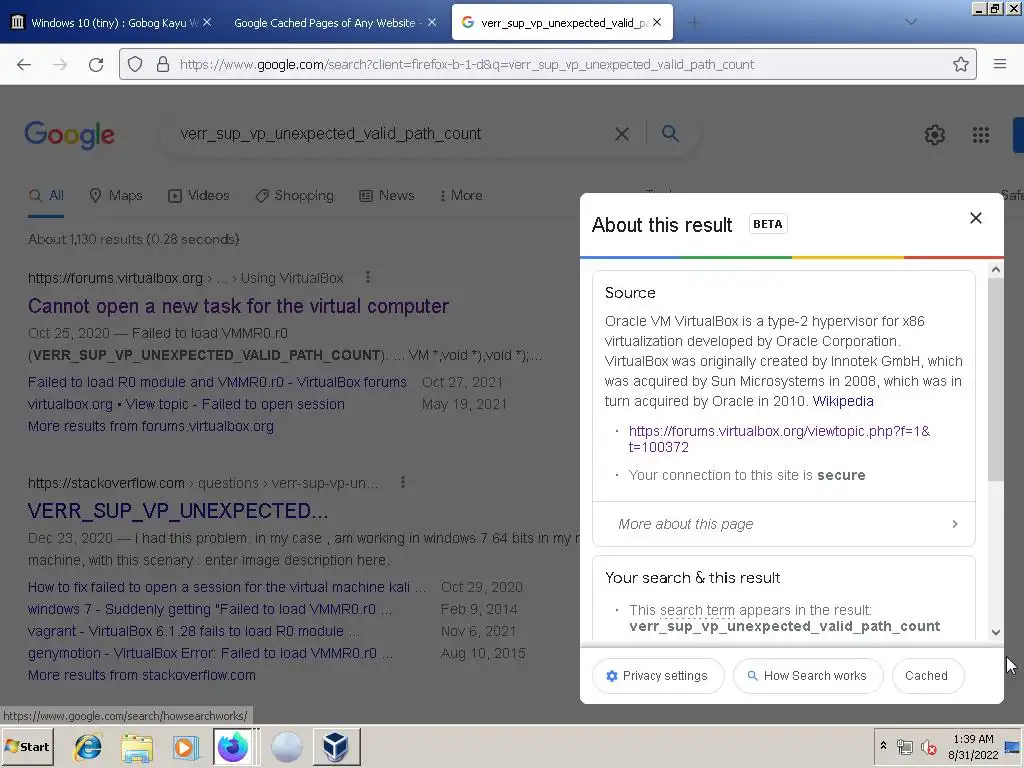Select the Maps search filter

point(116,195)
